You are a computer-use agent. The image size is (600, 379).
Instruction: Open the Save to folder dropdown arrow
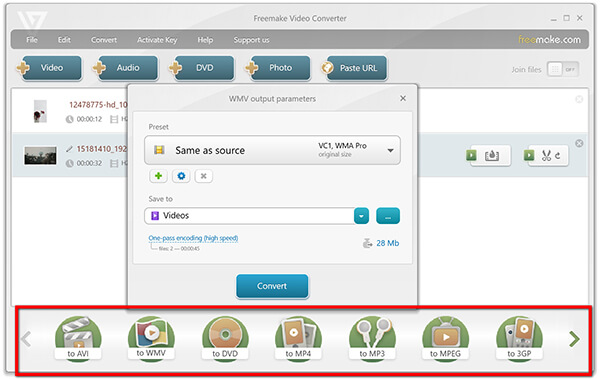point(361,216)
